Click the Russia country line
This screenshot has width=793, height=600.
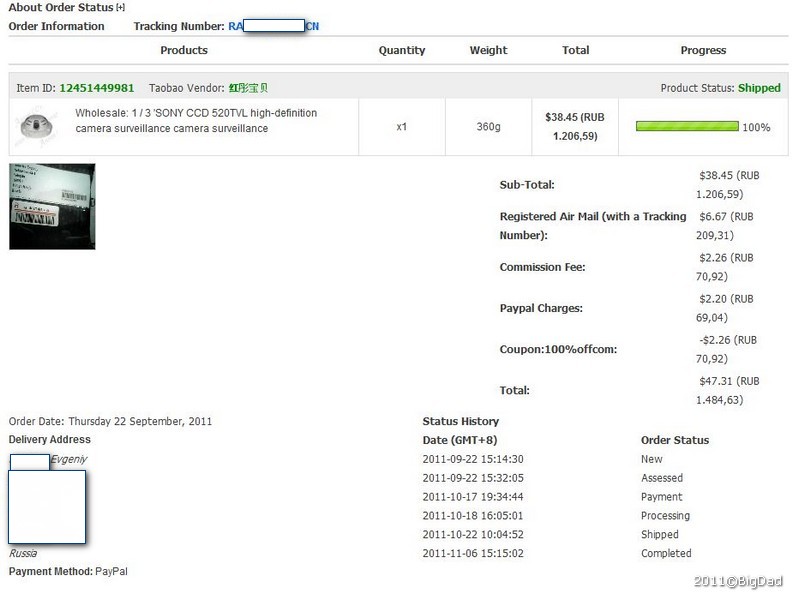point(23,553)
